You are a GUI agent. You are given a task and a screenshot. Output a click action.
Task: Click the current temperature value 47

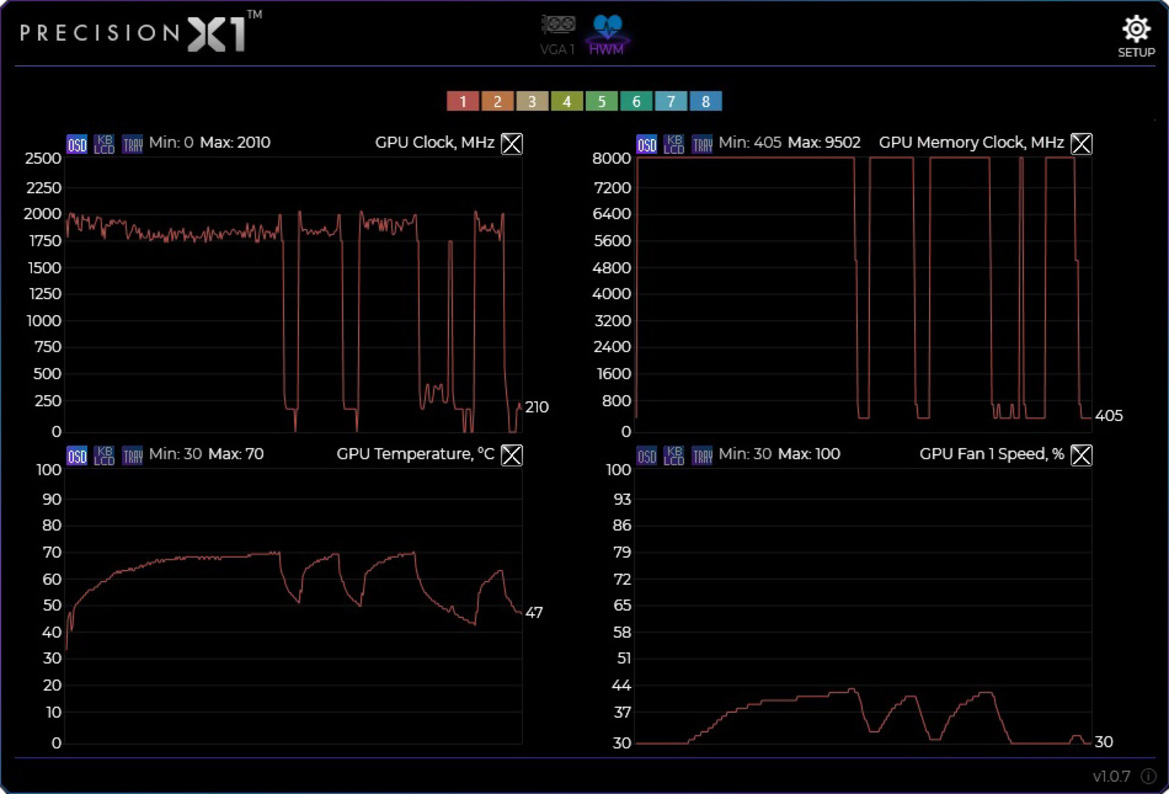click(534, 613)
